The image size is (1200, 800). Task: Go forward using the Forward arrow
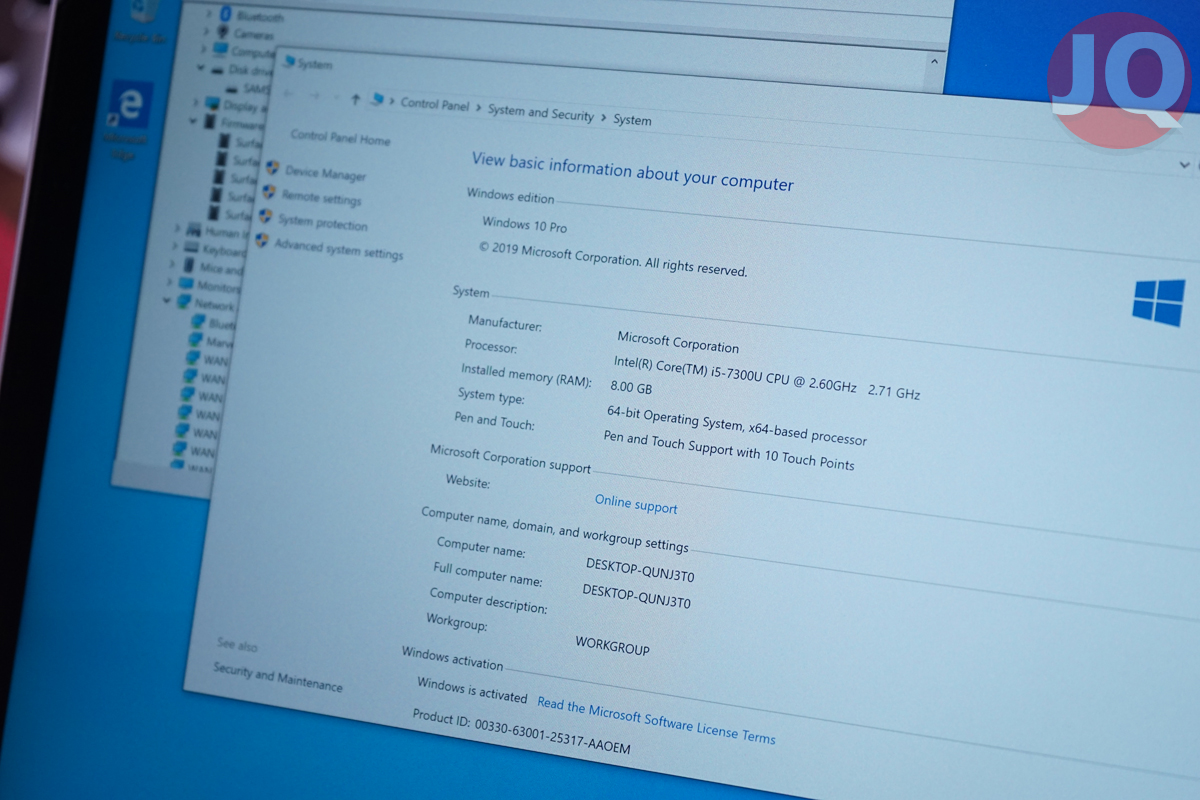[316, 95]
